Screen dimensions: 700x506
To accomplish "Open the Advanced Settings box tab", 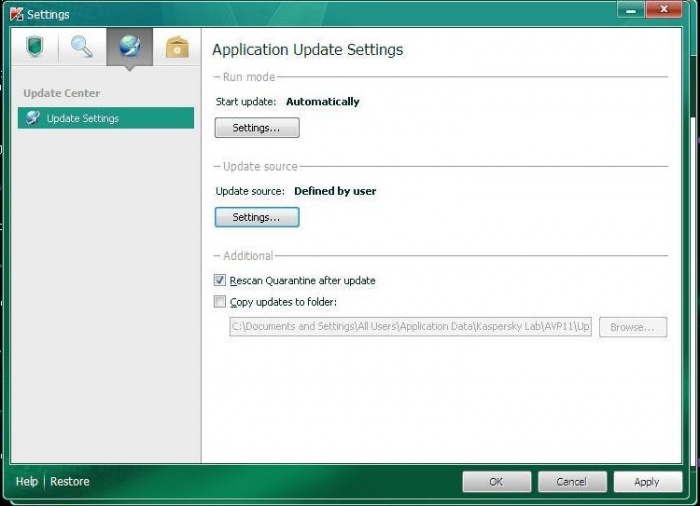I will click(177, 46).
